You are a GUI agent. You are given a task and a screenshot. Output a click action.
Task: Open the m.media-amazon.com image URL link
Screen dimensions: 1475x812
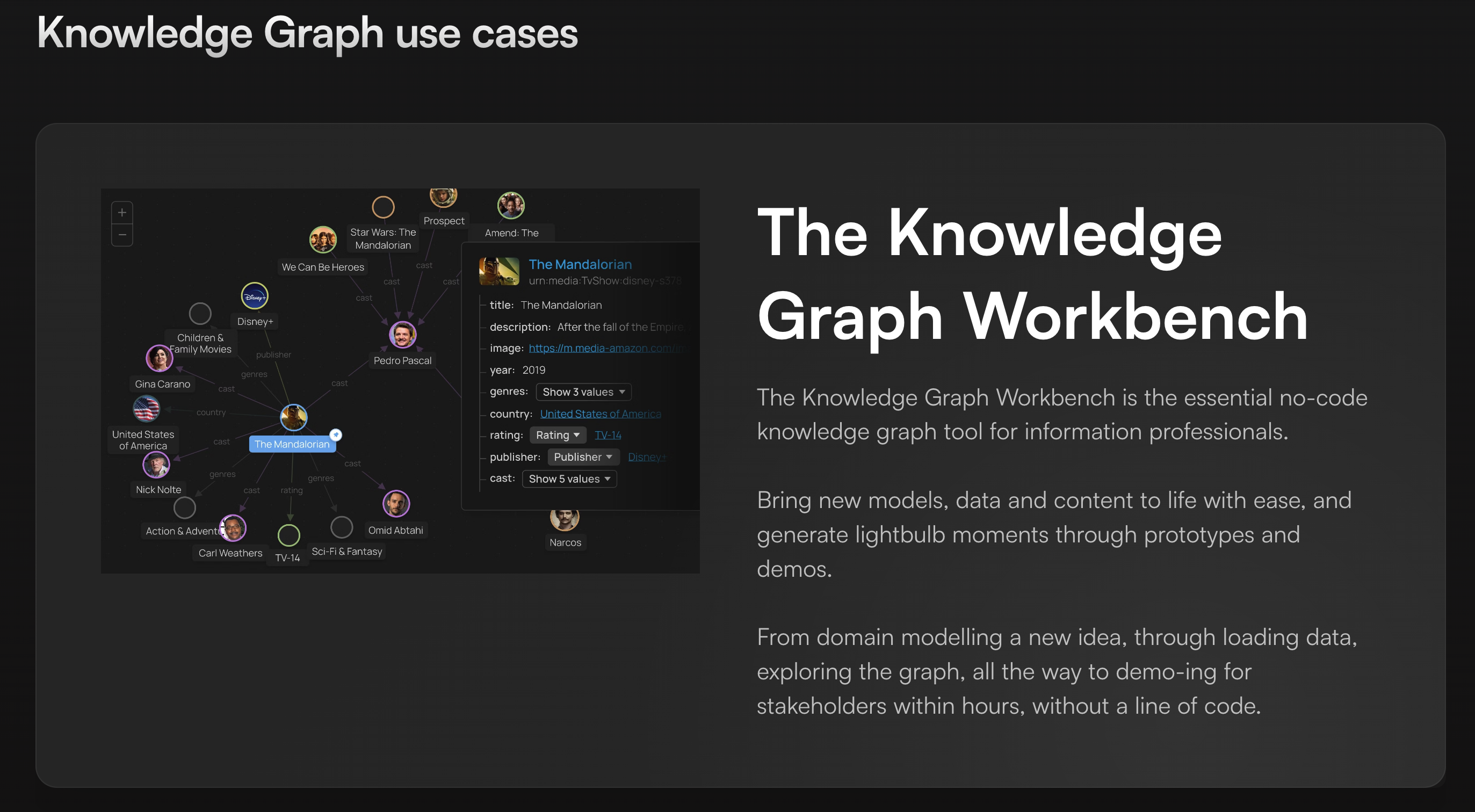point(605,348)
